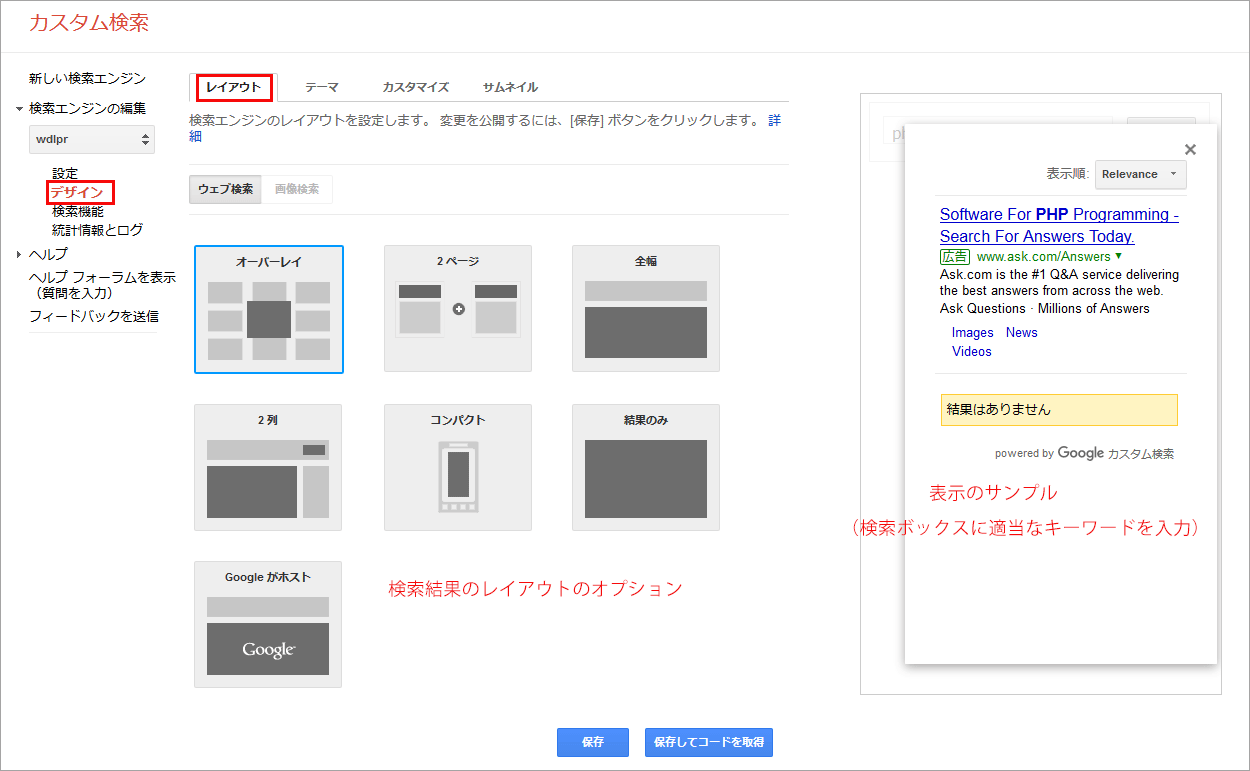Open the Videos sitelink

point(972,351)
